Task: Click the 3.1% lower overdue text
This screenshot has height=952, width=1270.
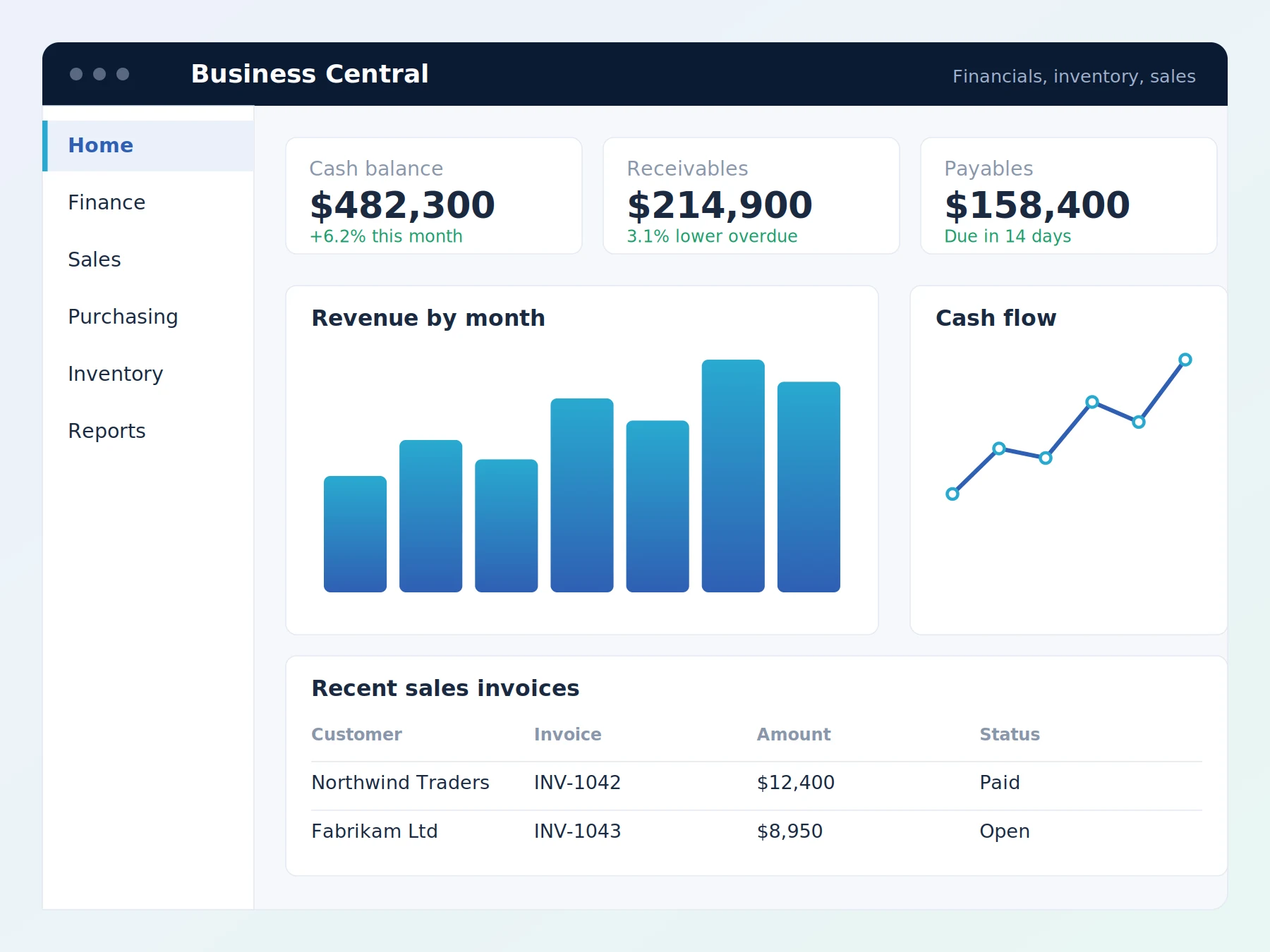Action: (712, 236)
